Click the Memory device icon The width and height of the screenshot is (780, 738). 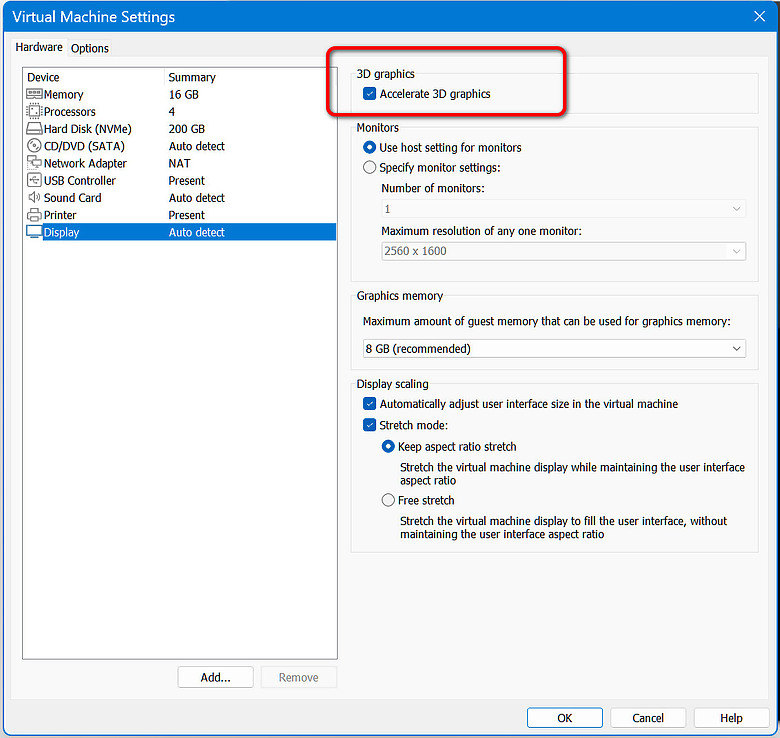34,94
